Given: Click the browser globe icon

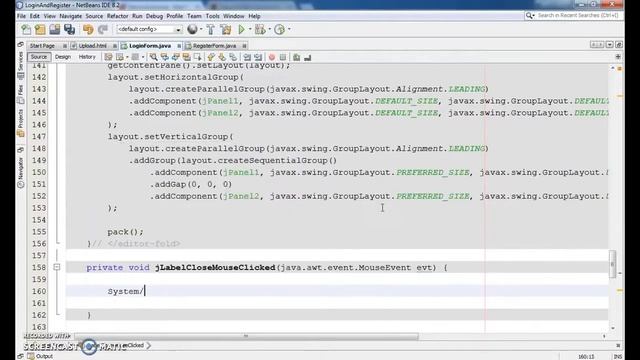Looking at the screenshot, I should 192,29.
